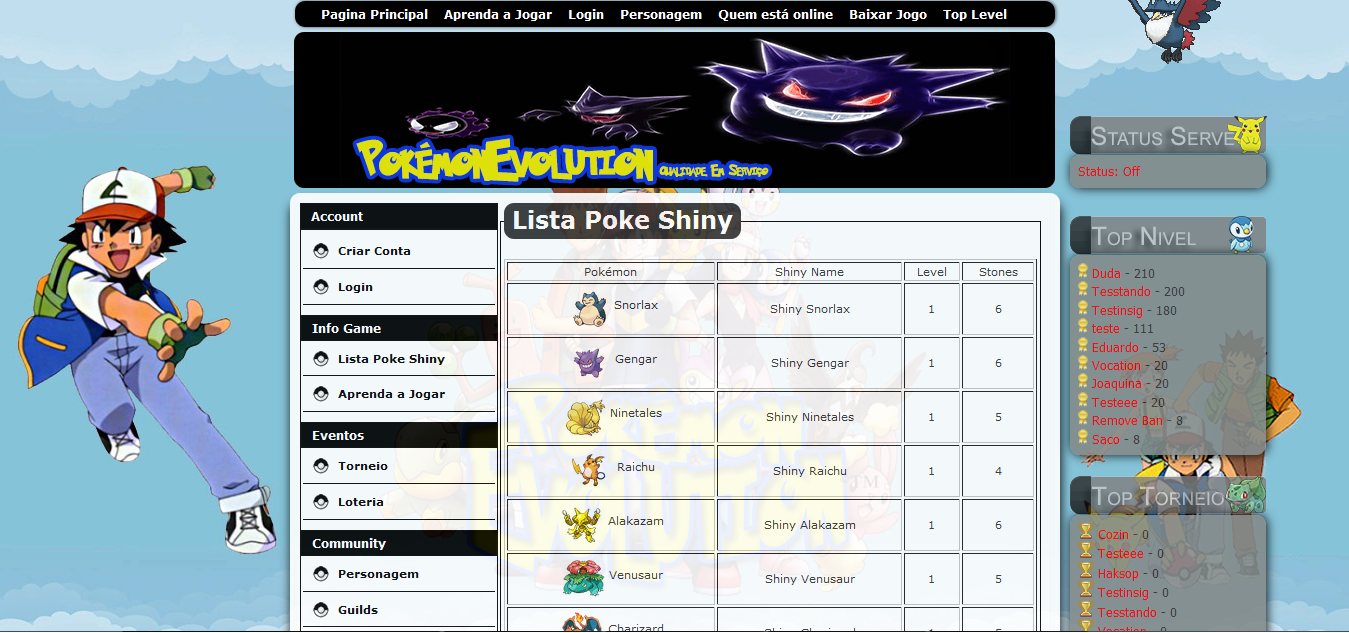Viewport: 1349px width, 633px height.
Task: Click the Lista Poke Shiny page heading
Action: click(x=622, y=221)
